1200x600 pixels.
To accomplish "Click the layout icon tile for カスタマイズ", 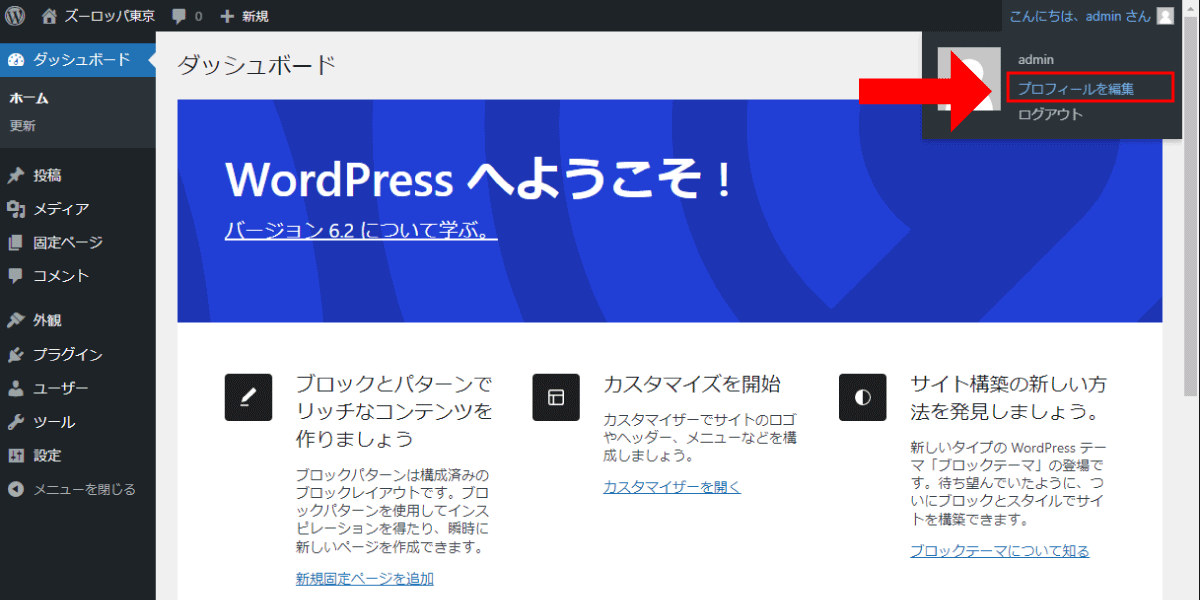I will (556, 397).
